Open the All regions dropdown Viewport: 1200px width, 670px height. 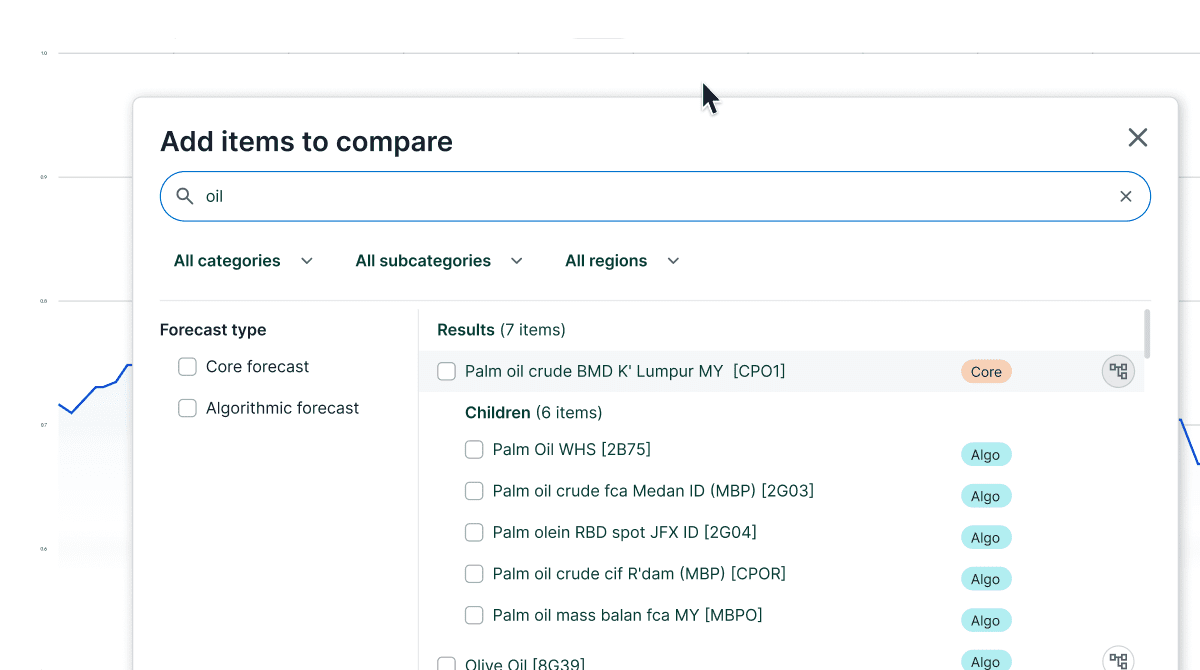coord(622,261)
